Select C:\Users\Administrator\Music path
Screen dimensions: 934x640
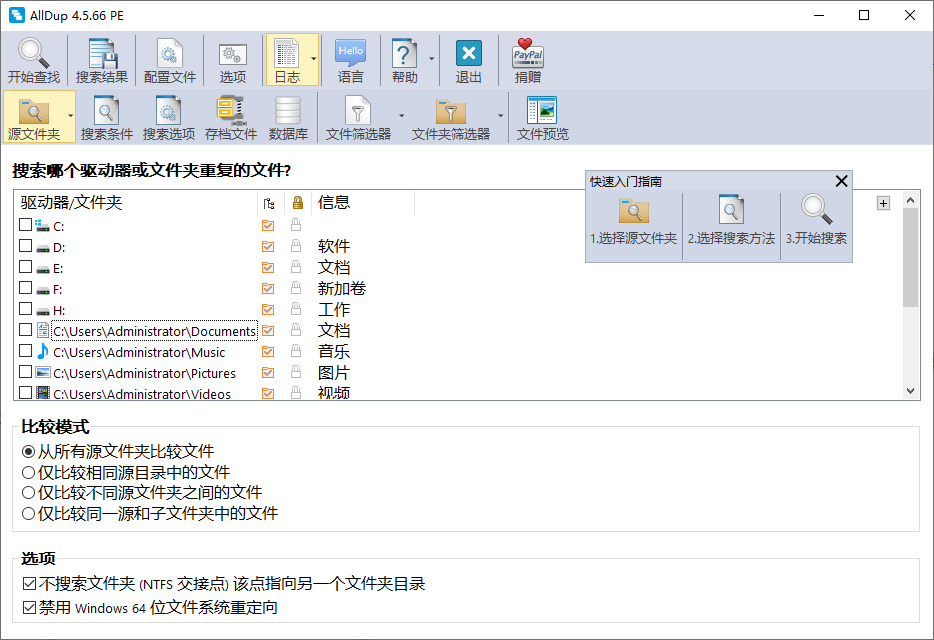click(x=139, y=352)
